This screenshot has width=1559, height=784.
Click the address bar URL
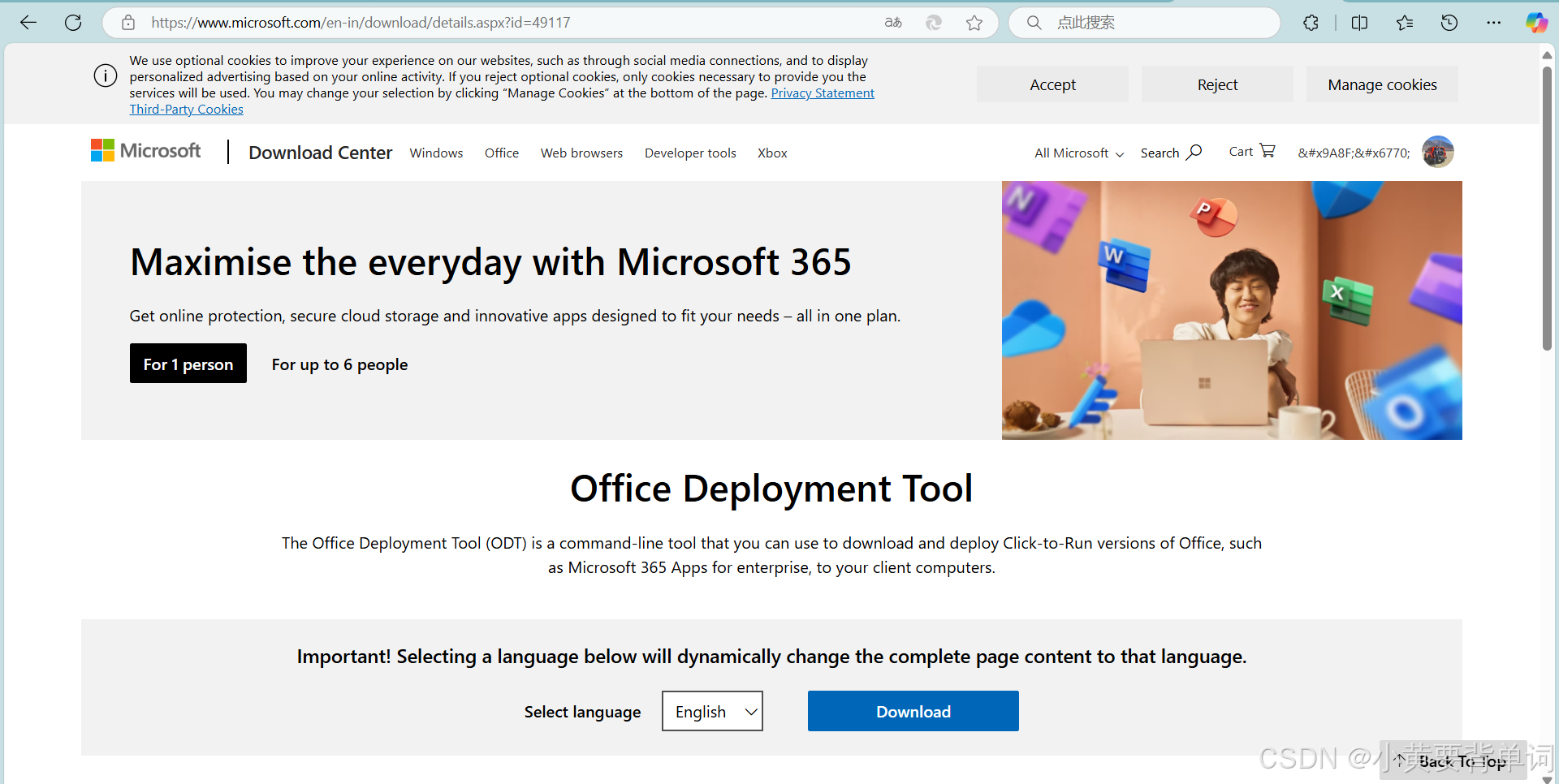pos(361,23)
